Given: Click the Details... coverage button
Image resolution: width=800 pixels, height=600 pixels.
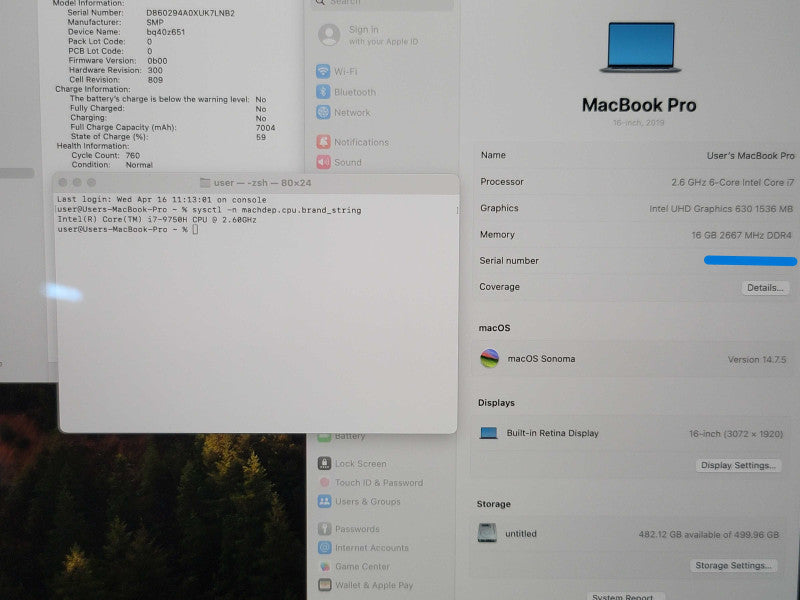Looking at the screenshot, I should 765,288.
